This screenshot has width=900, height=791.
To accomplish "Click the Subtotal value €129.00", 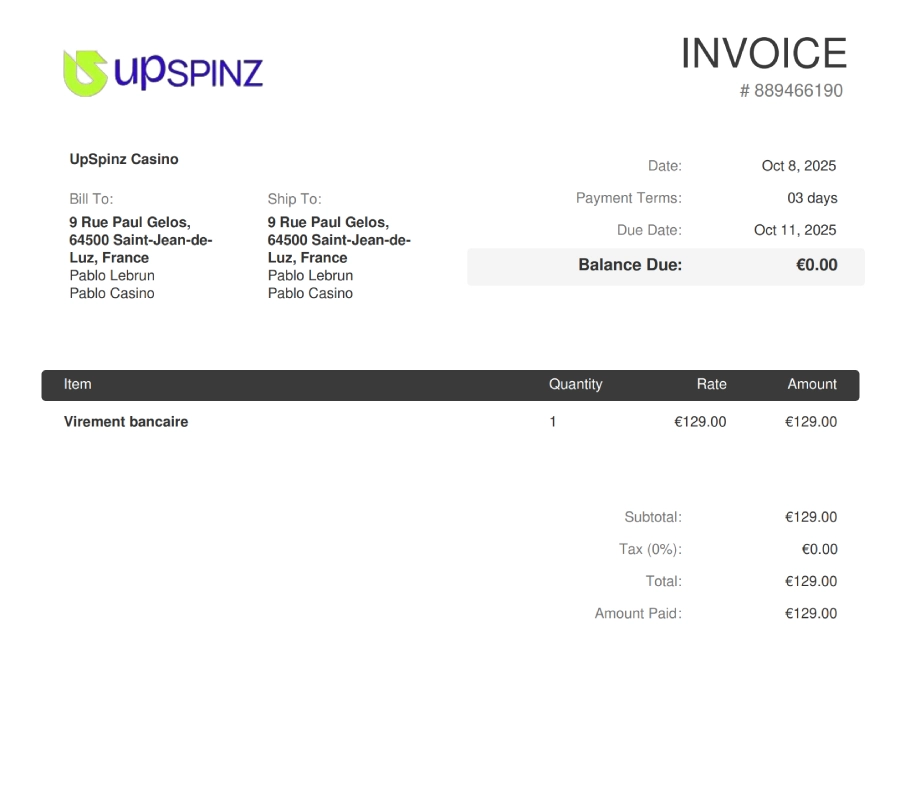I will (811, 517).
